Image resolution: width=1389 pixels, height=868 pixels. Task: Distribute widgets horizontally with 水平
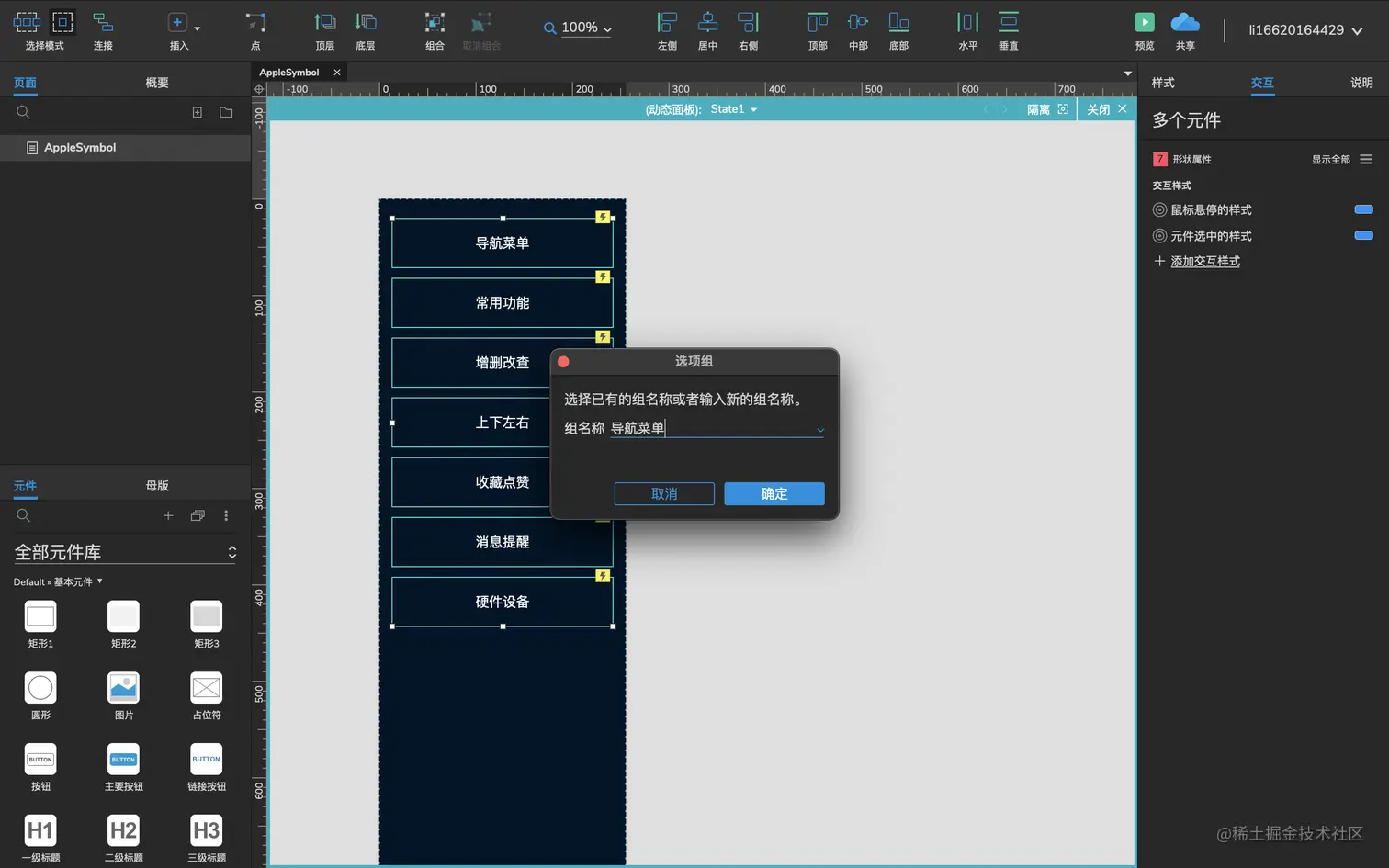click(968, 30)
